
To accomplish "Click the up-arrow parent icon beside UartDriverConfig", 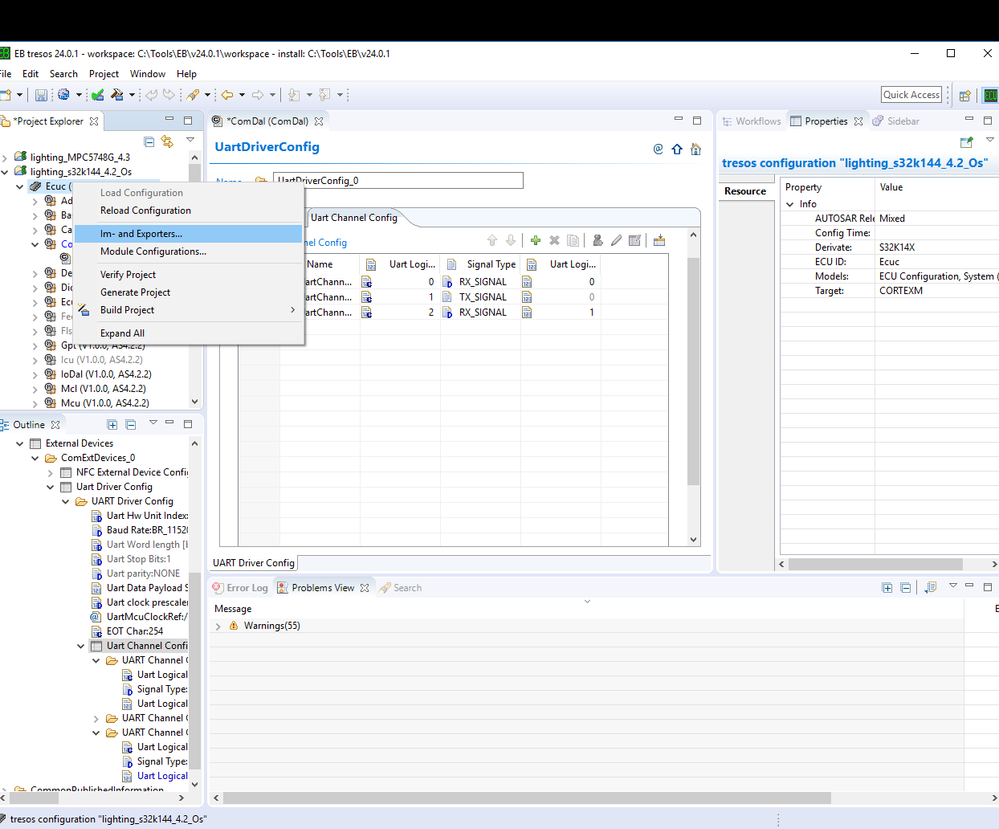I will [x=677, y=149].
